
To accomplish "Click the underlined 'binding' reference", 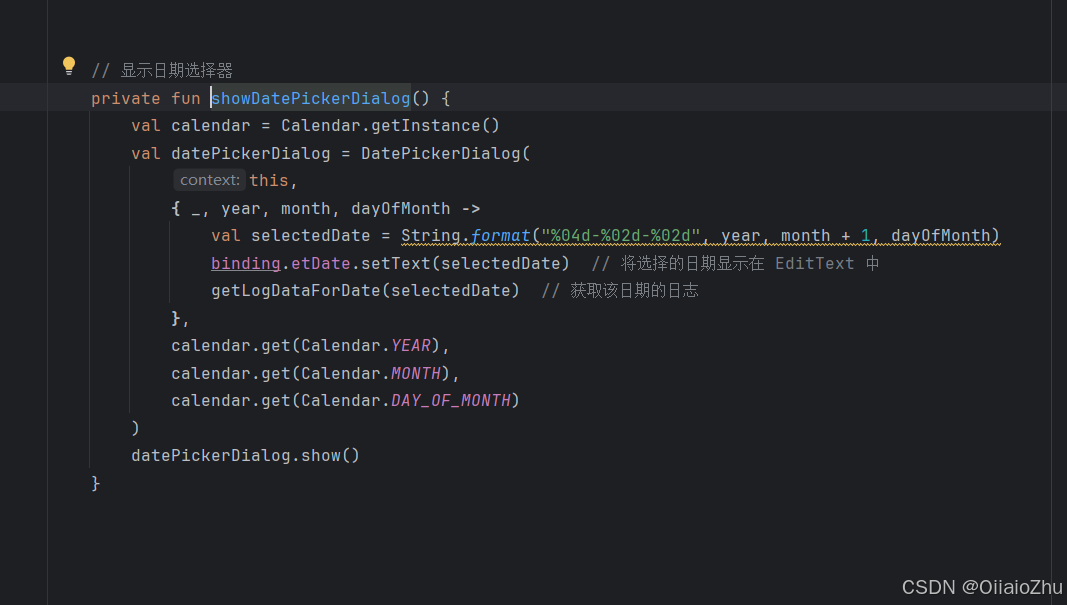I will click(246, 263).
